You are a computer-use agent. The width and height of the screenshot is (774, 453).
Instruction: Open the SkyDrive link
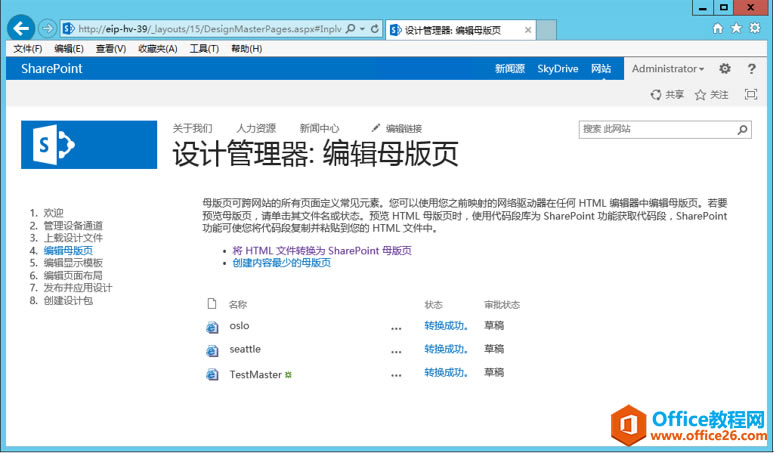point(558,69)
